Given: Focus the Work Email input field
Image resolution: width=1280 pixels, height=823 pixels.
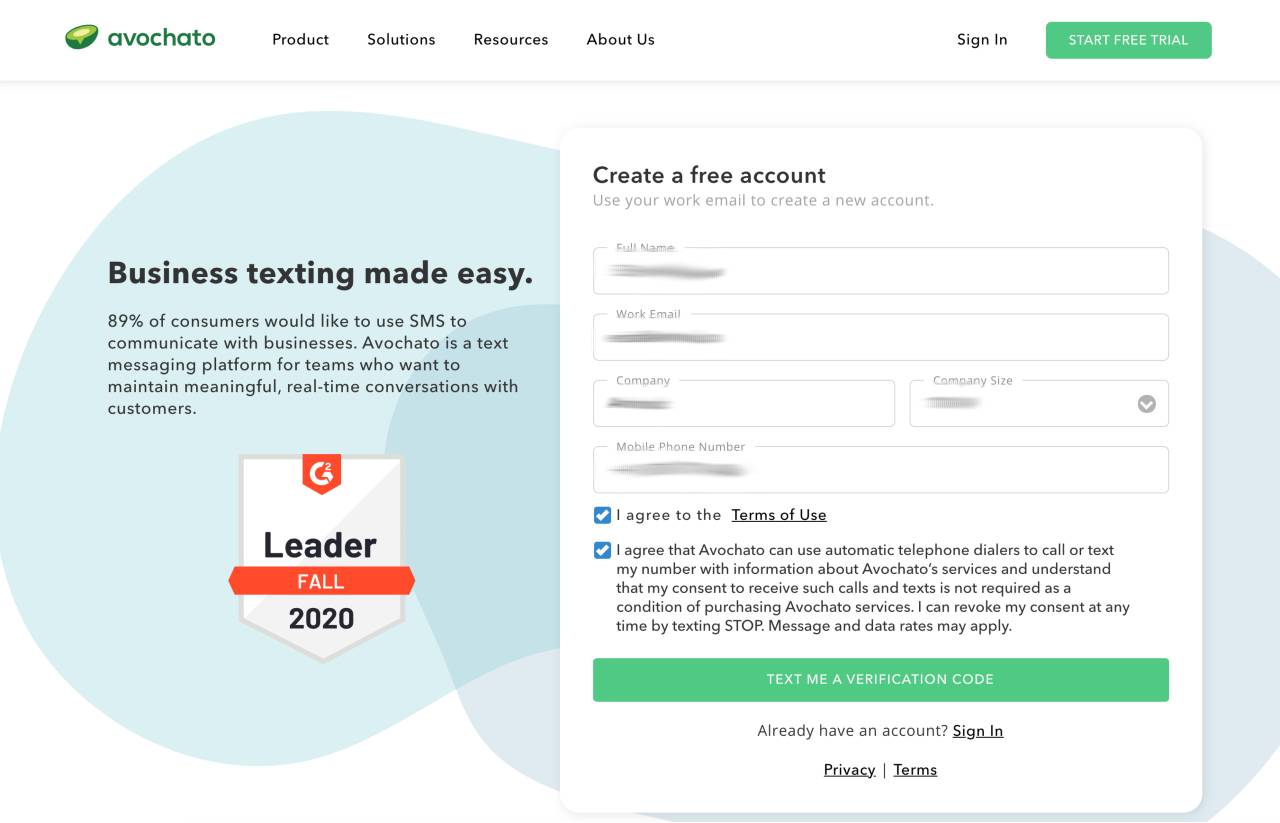Looking at the screenshot, I should (880, 337).
